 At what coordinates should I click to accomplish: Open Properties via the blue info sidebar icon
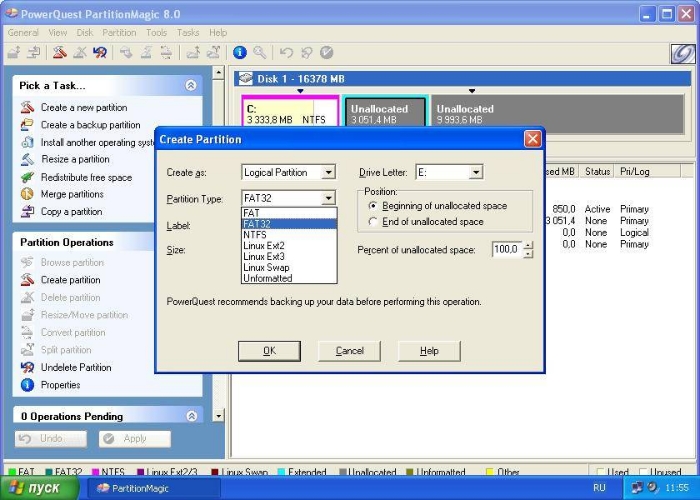point(27,385)
